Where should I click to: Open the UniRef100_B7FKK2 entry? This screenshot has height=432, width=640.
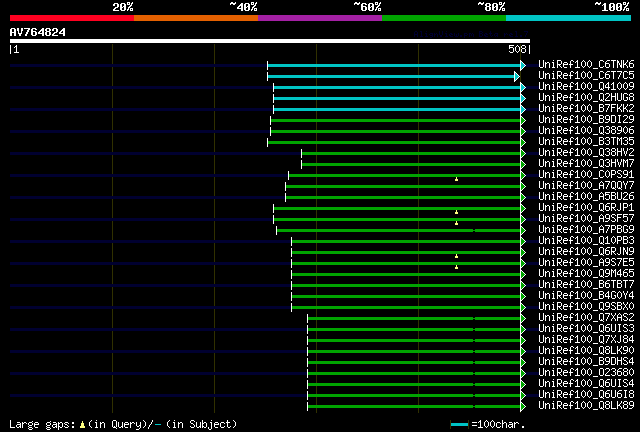pos(586,109)
